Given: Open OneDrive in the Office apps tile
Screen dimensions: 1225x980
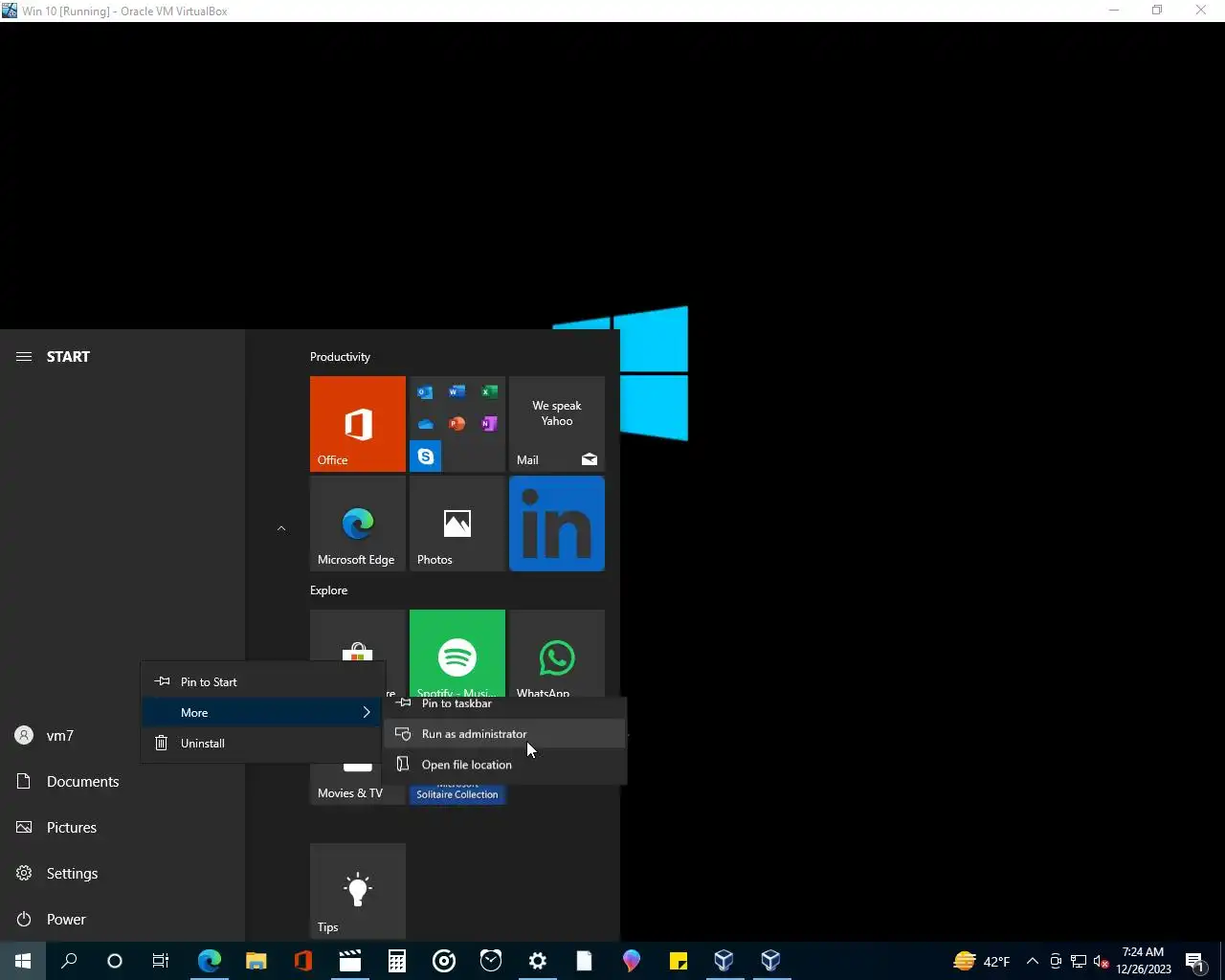Looking at the screenshot, I should (426, 424).
